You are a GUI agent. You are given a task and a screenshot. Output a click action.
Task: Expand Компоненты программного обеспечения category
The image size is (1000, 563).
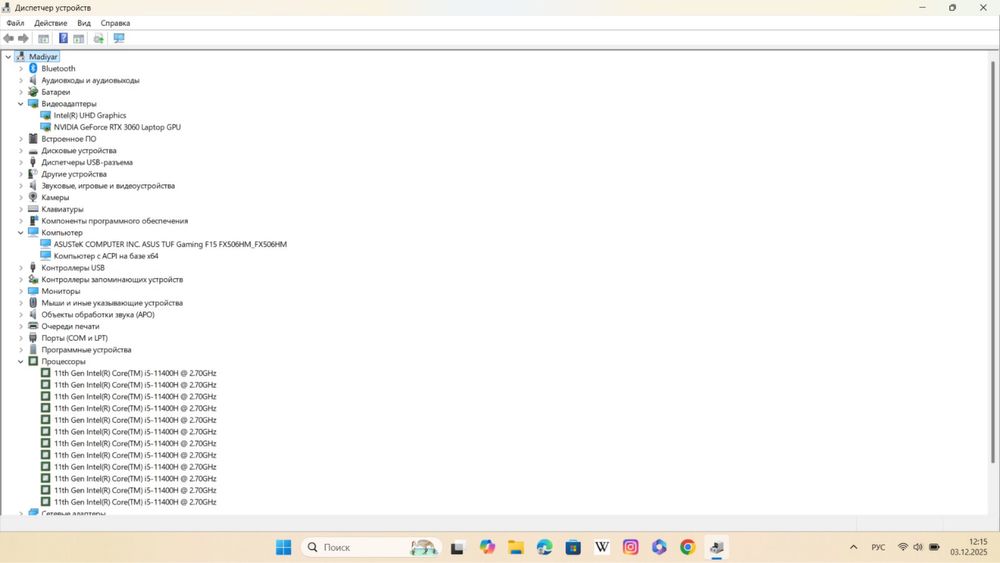click(x=20, y=221)
